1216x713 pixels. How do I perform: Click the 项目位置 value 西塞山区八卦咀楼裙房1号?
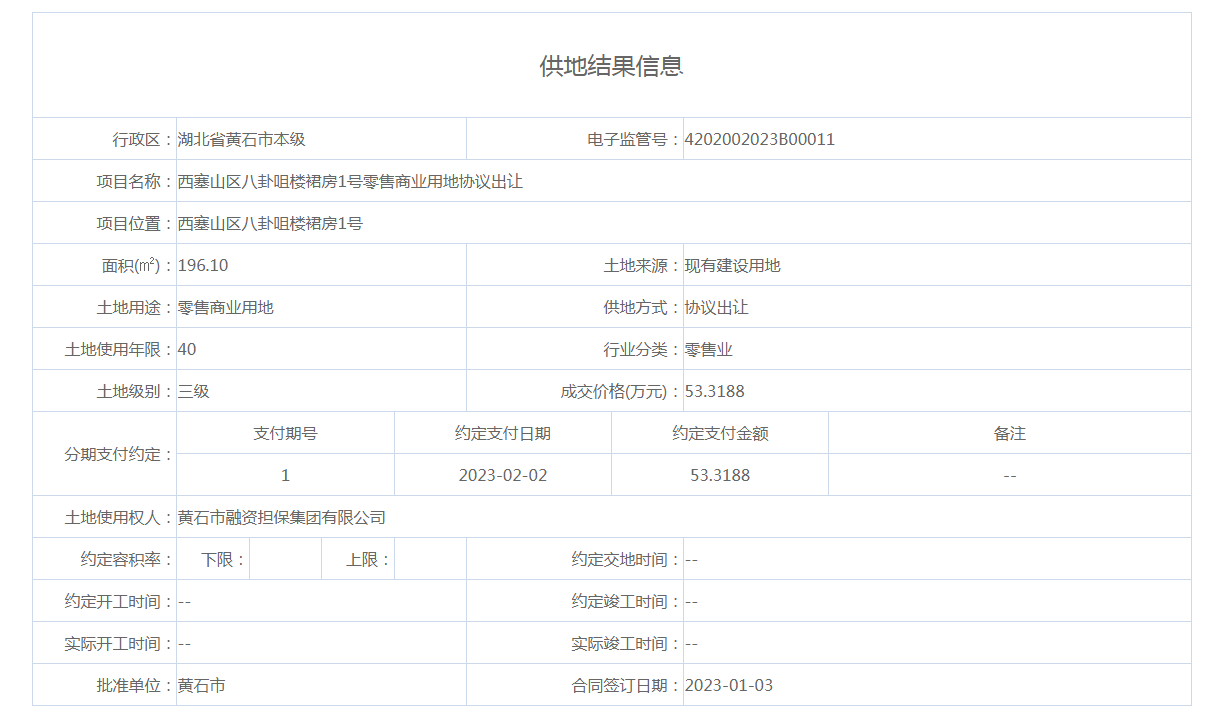[x=270, y=223]
